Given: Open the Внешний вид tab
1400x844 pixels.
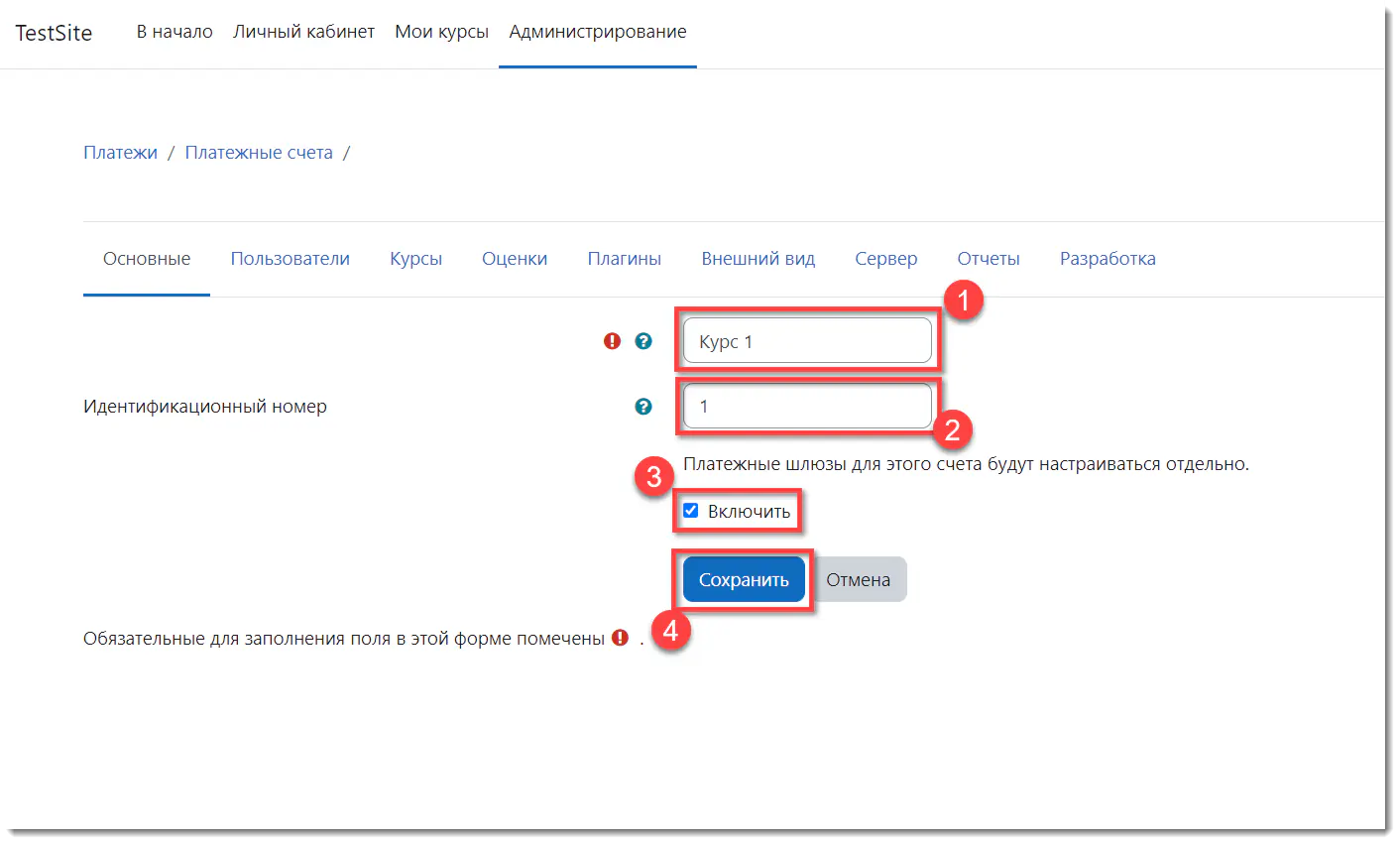Looking at the screenshot, I should pos(758,259).
